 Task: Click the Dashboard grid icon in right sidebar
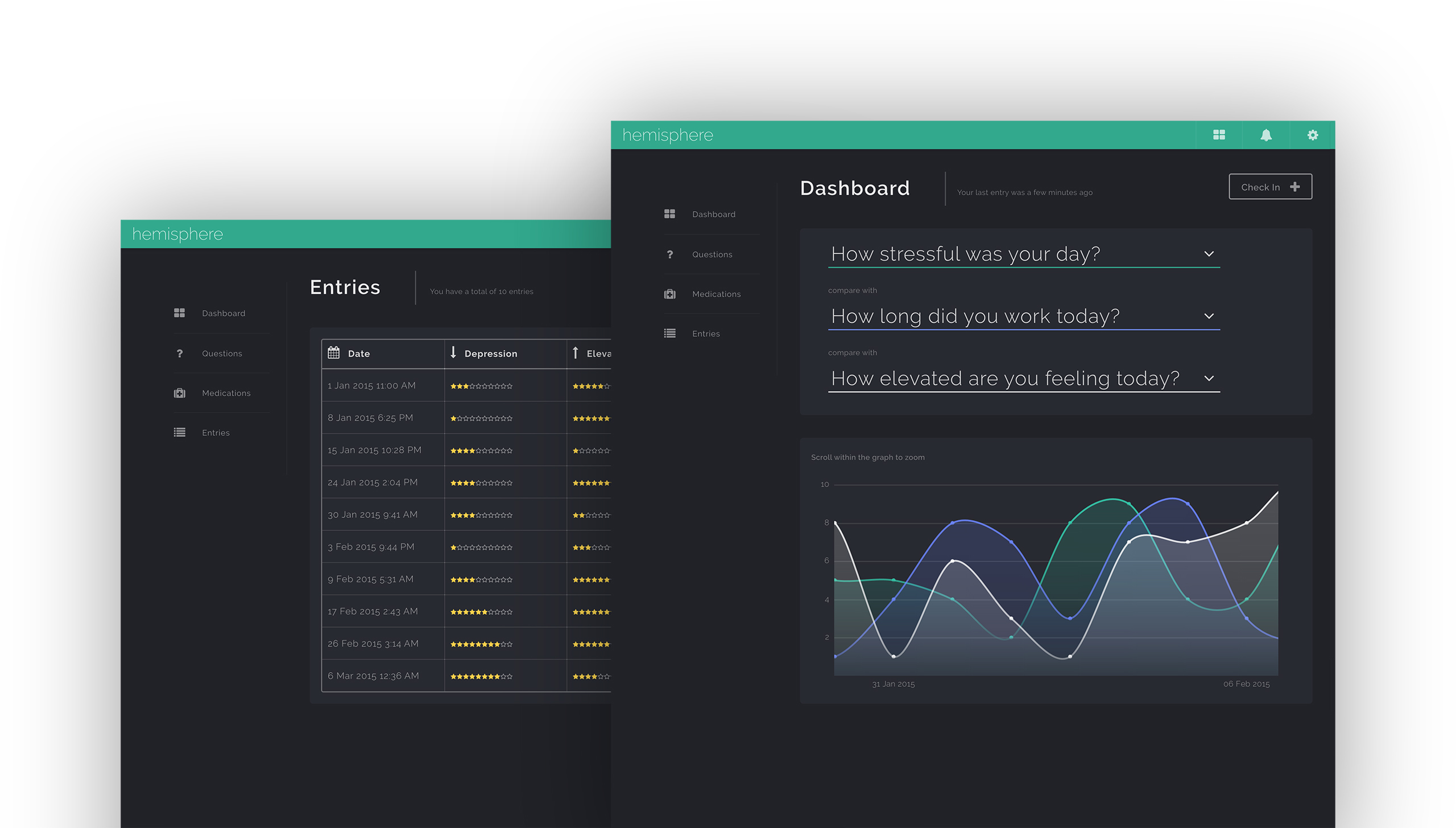(669, 214)
